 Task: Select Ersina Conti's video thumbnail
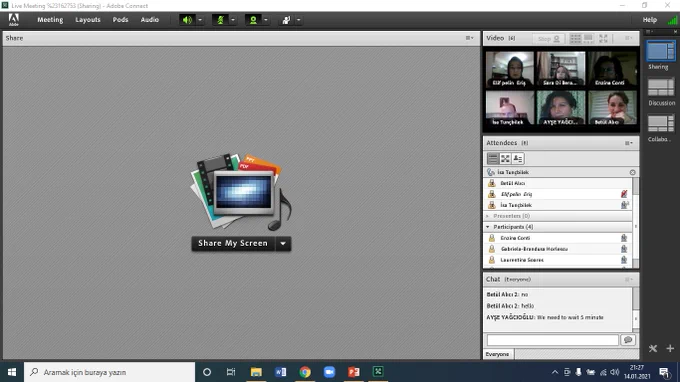pos(612,69)
